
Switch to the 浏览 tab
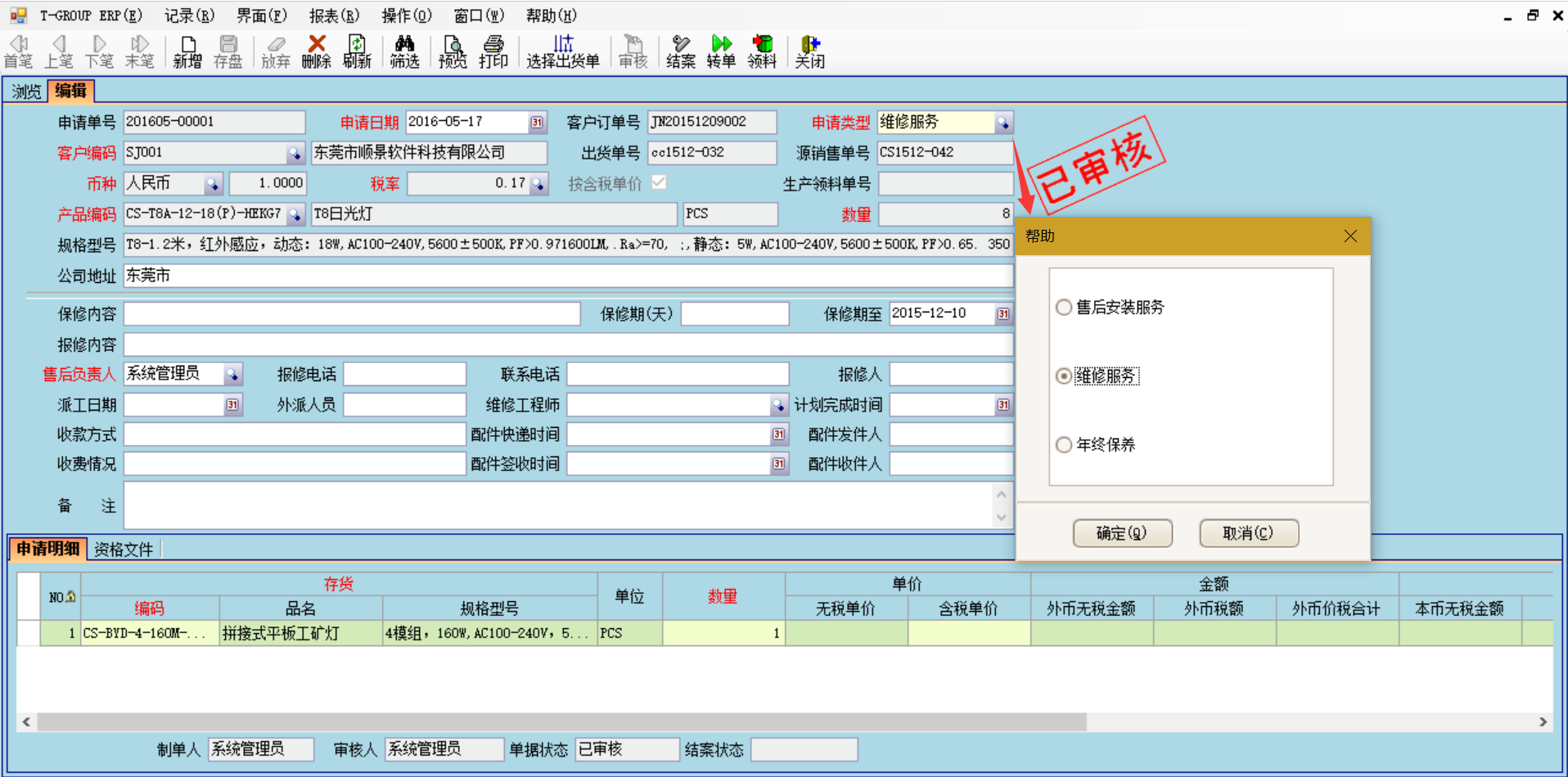(25, 91)
